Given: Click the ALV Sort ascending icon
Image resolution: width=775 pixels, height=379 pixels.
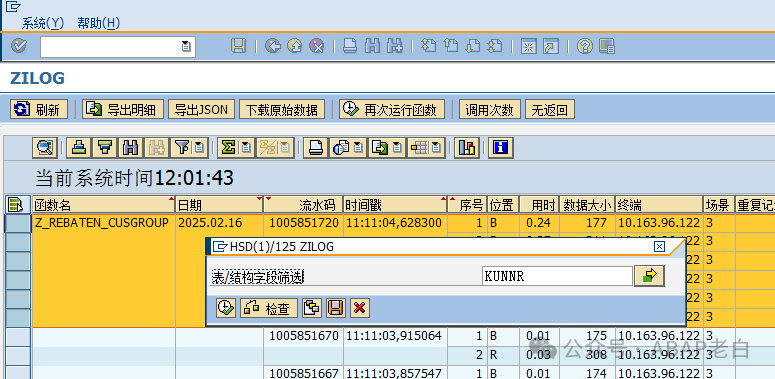Looking at the screenshot, I should pyautogui.click(x=79, y=148).
